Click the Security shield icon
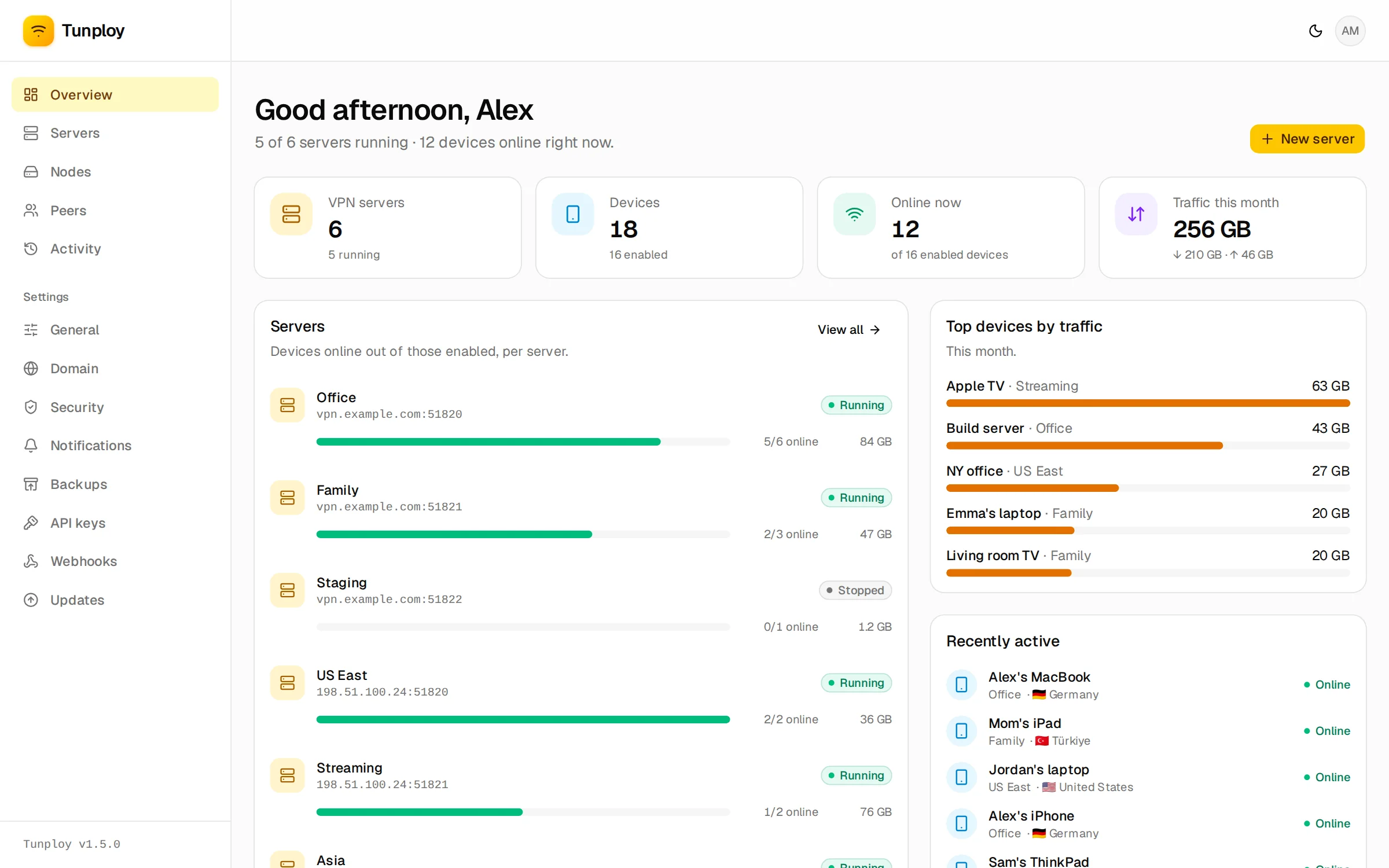 31,407
